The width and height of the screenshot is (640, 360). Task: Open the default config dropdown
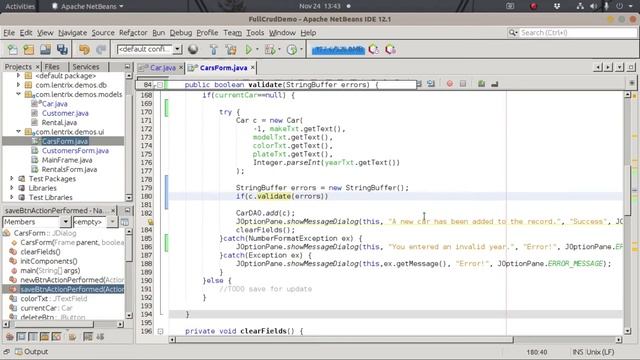pos(149,49)
